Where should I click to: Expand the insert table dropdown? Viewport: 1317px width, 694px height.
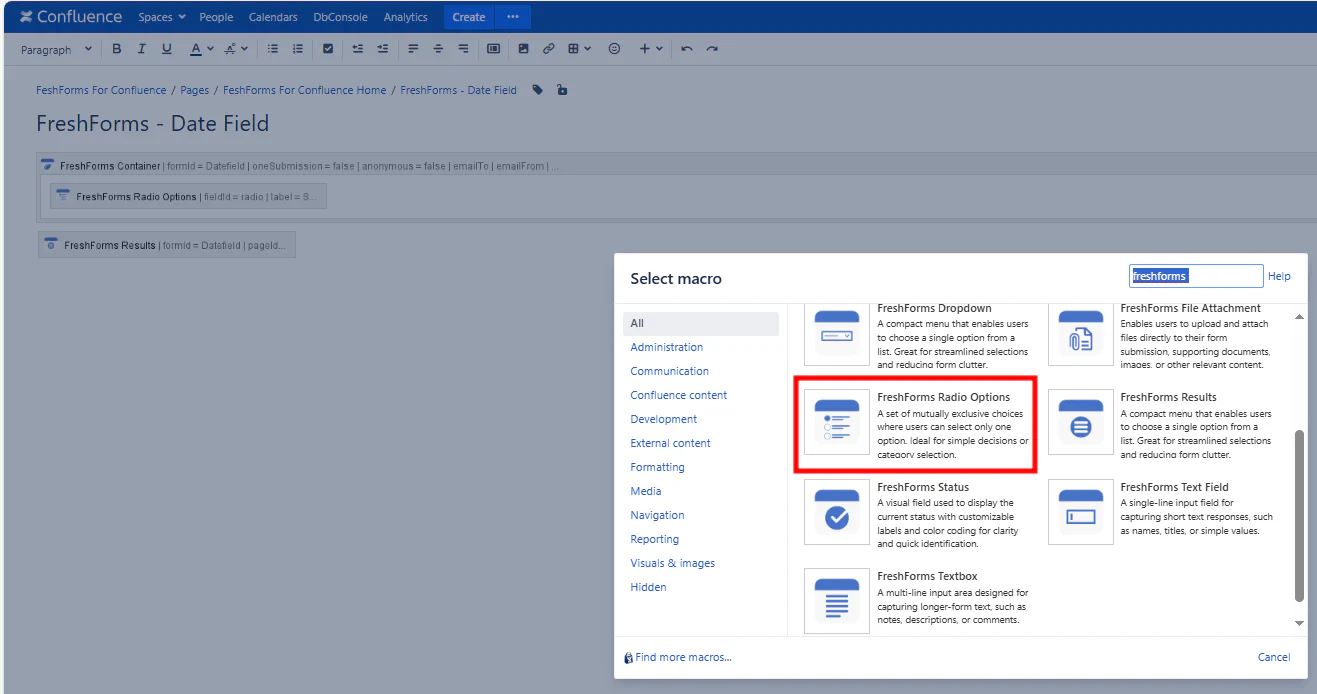click(579, 49)
